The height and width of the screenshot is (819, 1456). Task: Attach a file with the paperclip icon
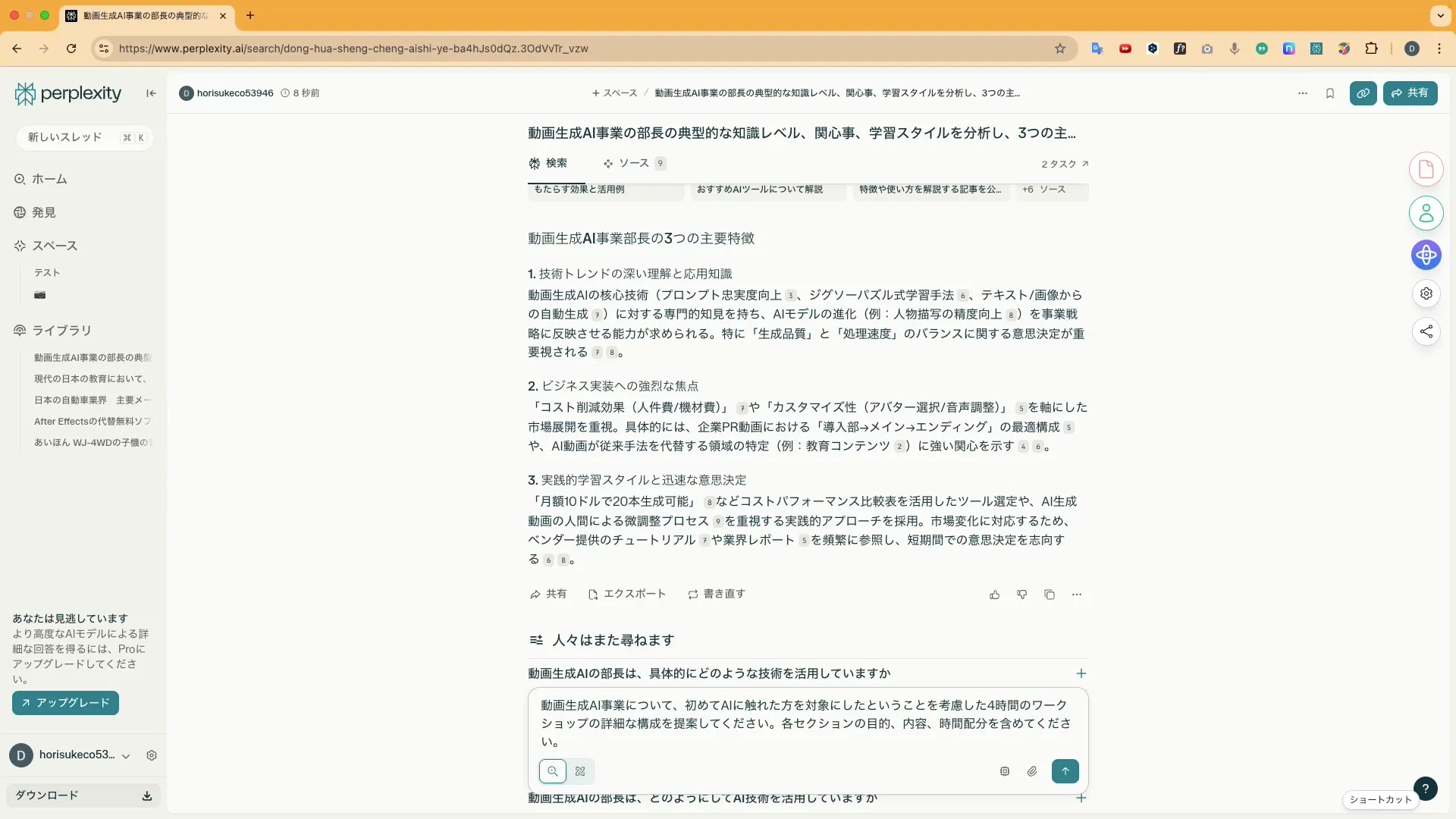1032,771
